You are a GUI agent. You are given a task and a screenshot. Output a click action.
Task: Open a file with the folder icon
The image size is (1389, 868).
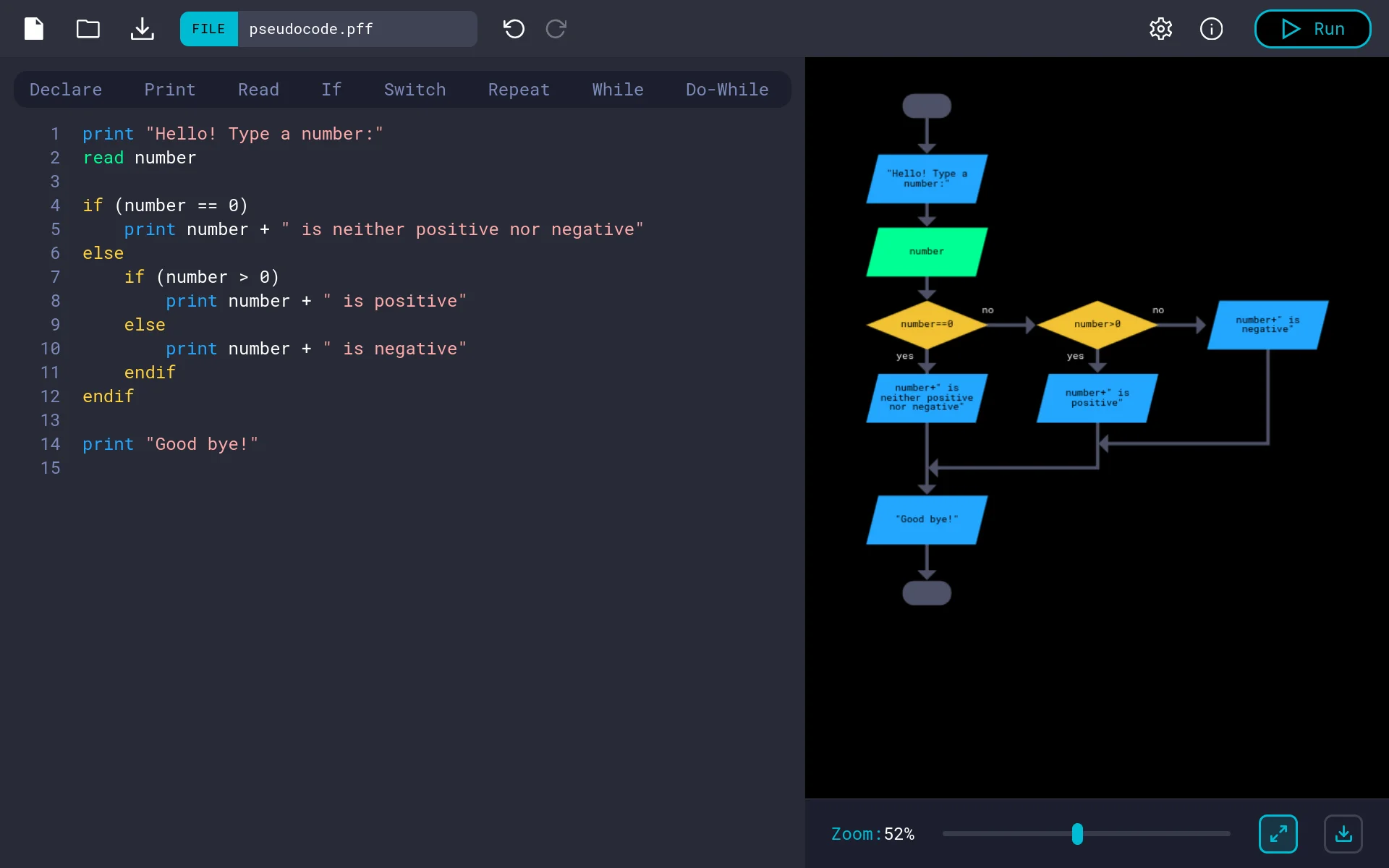[x=88, y=29]
